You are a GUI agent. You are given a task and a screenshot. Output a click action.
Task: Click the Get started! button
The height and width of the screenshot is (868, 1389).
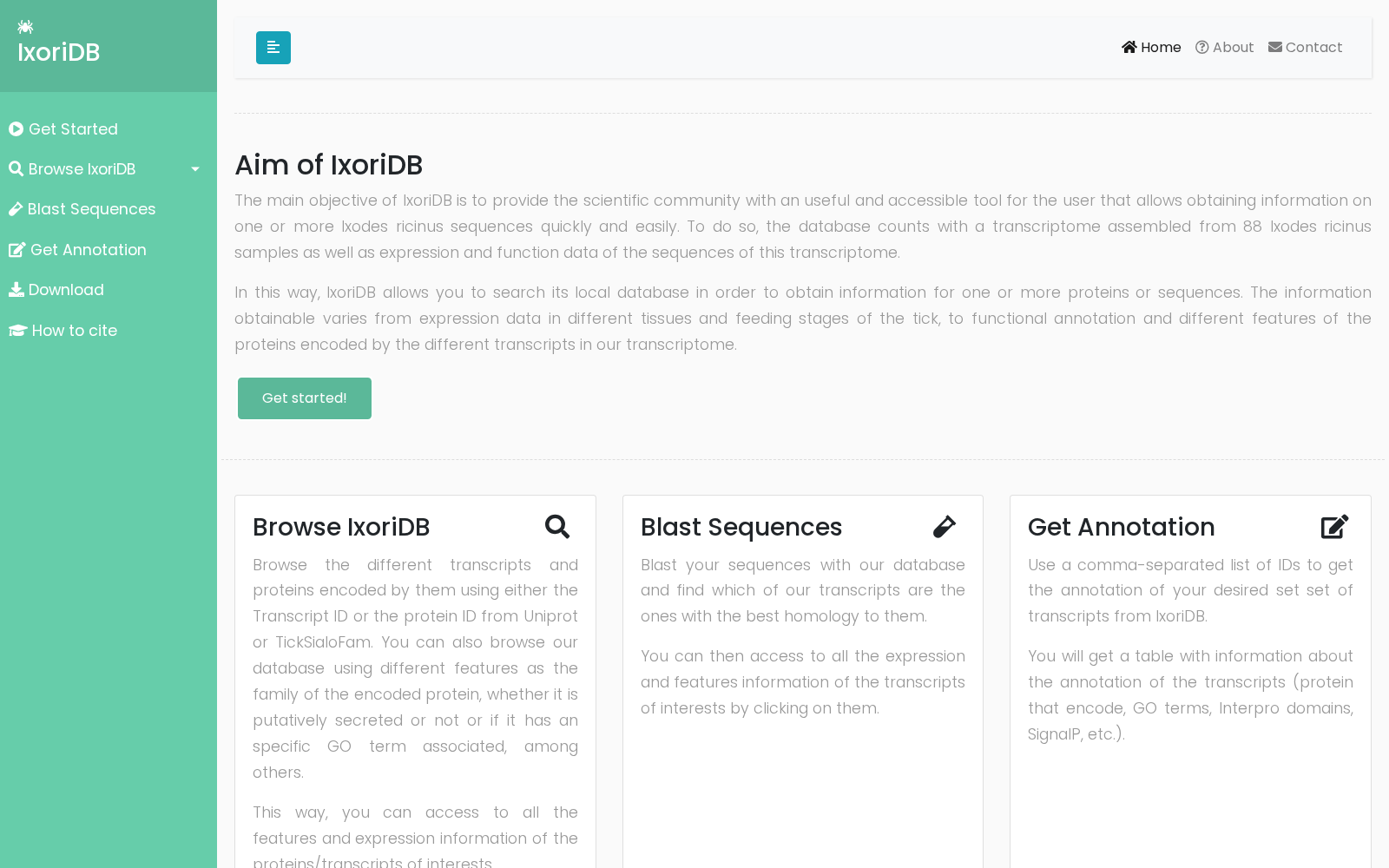coord(305,398)
